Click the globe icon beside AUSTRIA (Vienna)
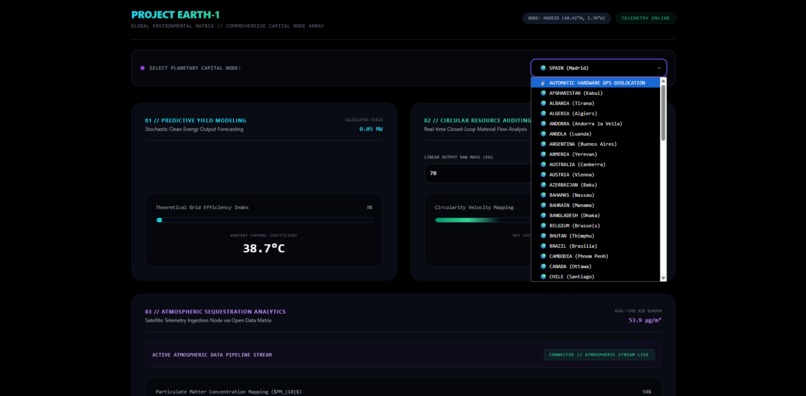This screenshot has width=806, height=396. 543,174
